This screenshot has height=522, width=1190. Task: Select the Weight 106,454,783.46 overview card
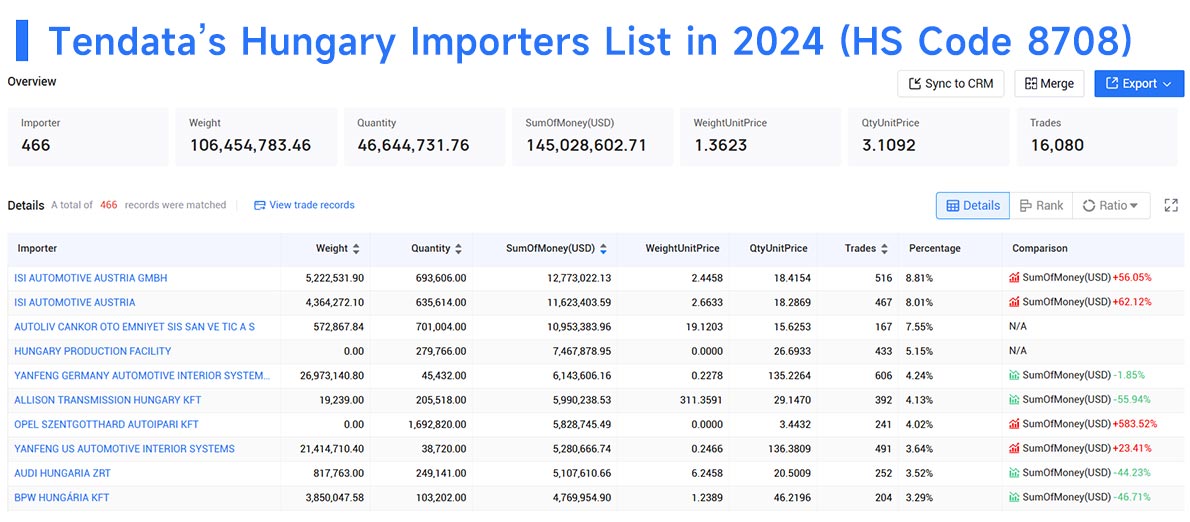pyautogui.click(x=257, y=137)
